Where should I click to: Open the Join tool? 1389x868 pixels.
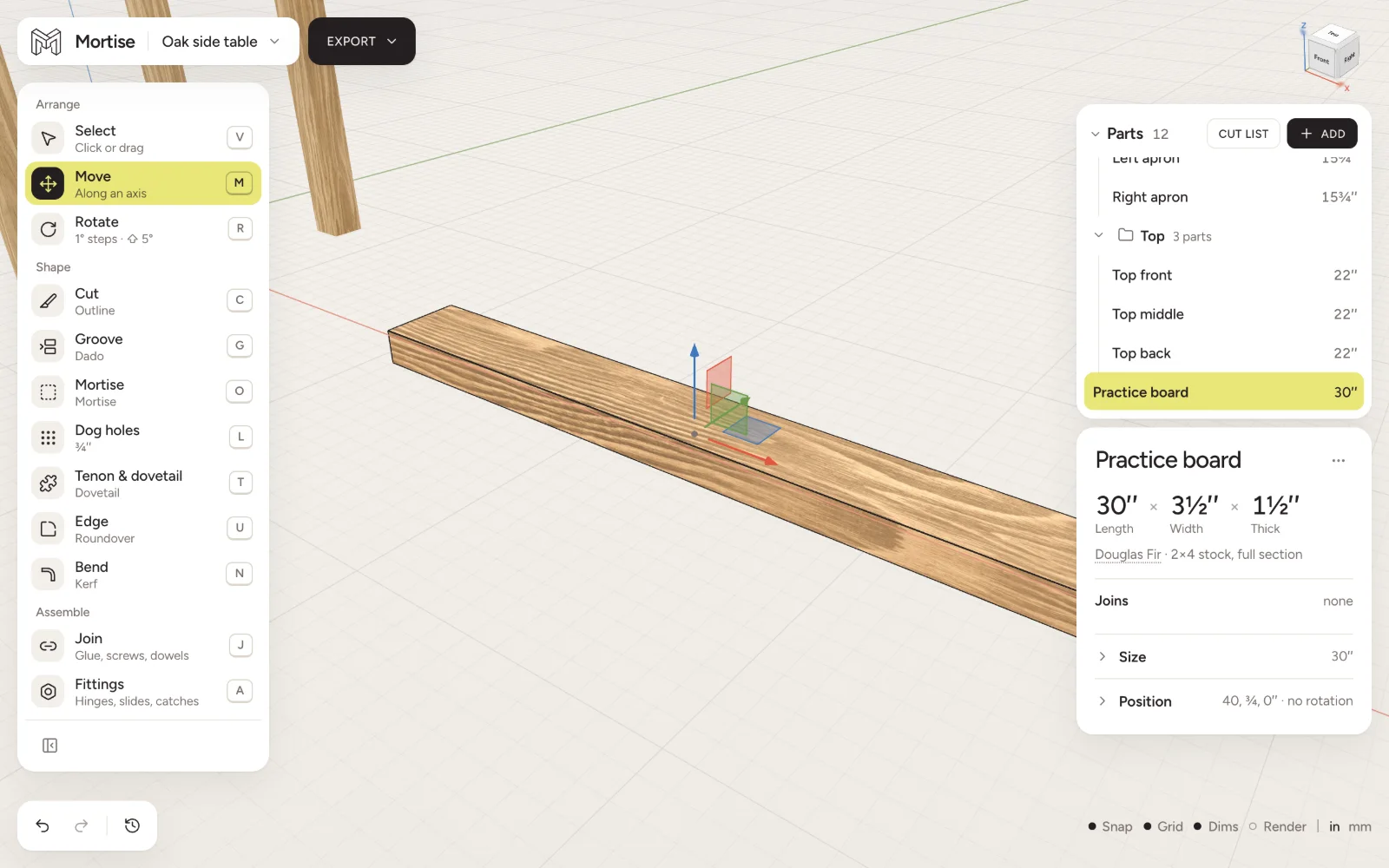pyautogui.click(x=143, y=646)
